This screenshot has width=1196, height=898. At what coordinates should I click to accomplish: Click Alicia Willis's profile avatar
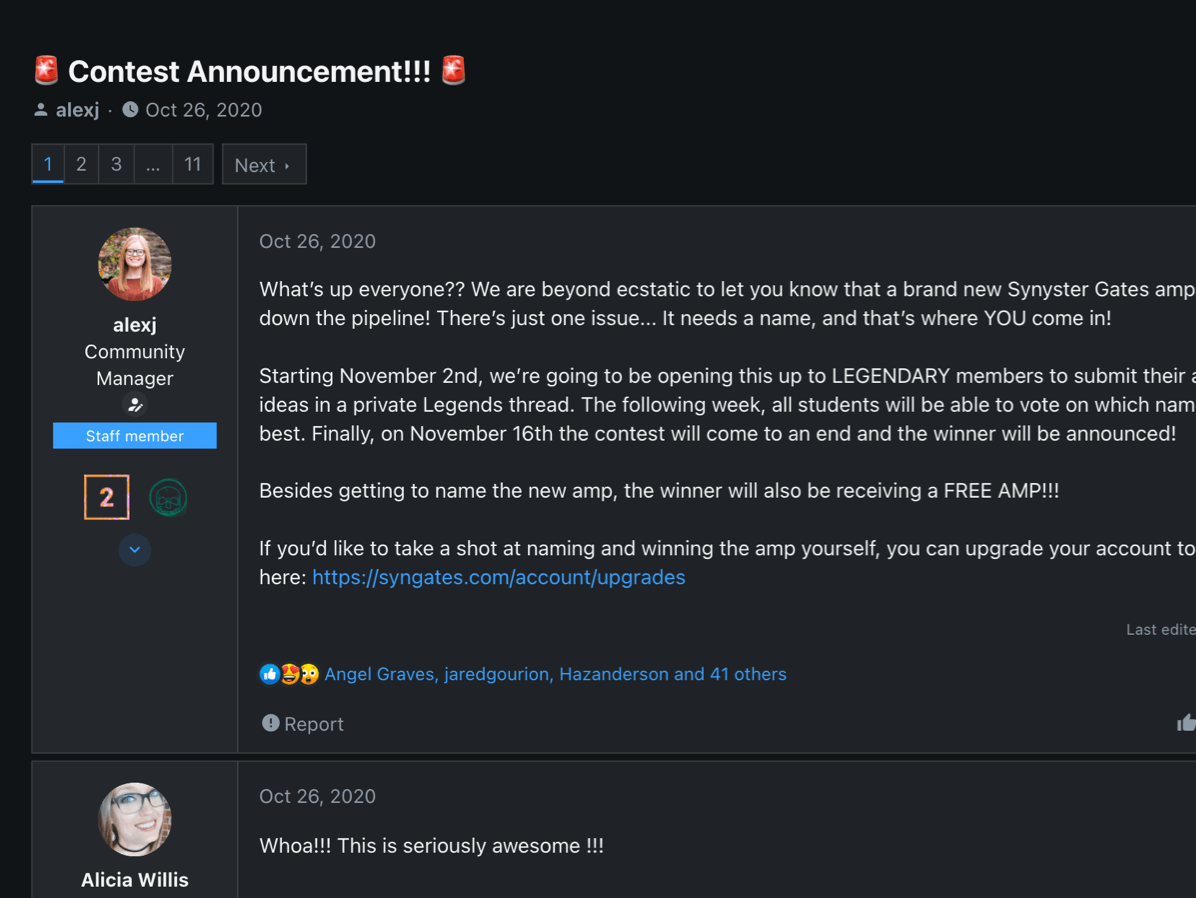[x=135, y=820]
